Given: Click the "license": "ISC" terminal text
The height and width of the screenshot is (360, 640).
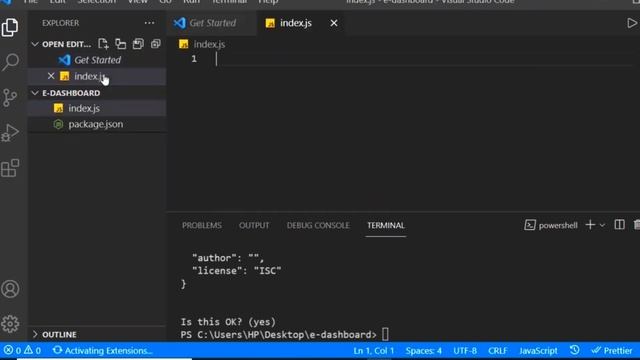Looking at the screenshot, I should [237, 271].
